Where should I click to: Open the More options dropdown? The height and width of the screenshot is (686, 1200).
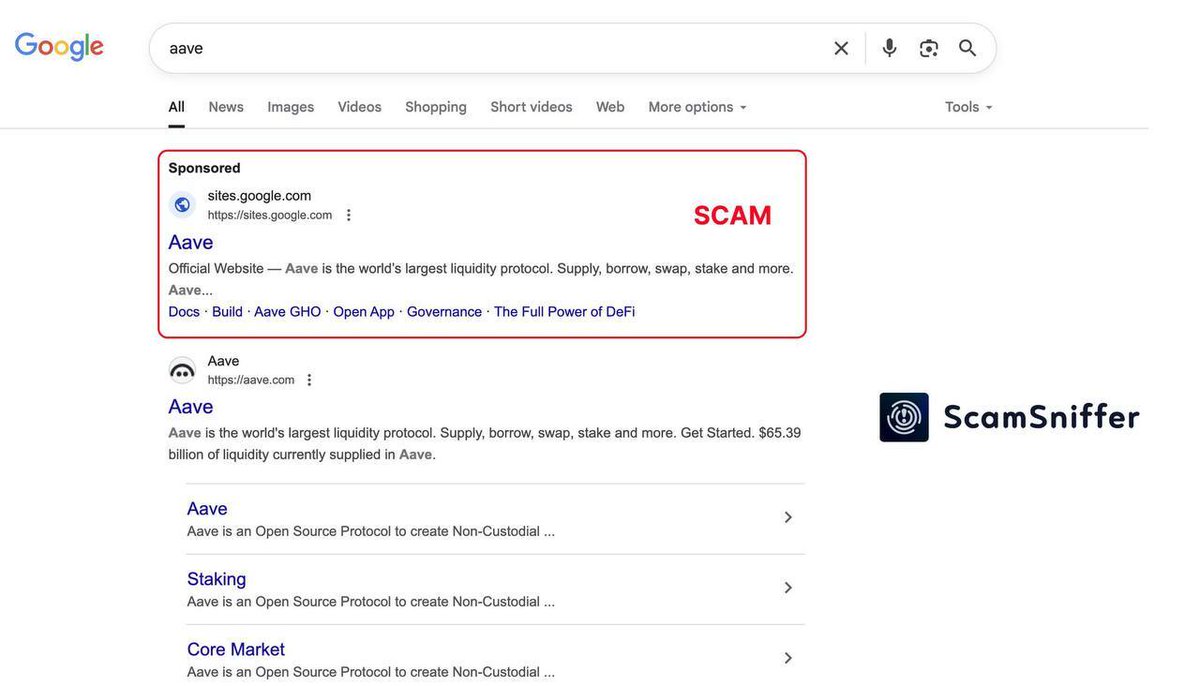point(696,106)
